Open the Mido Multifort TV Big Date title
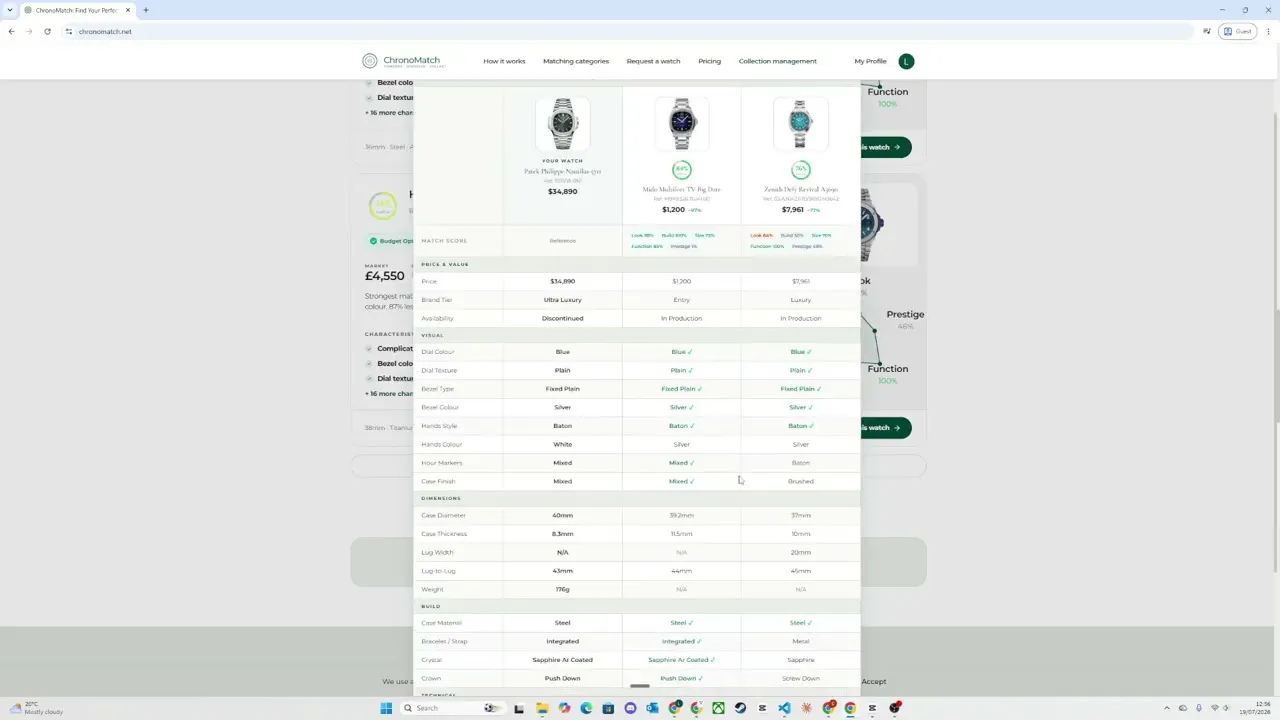The width and height of the screenshot is (1280, 720). point(681,189)
